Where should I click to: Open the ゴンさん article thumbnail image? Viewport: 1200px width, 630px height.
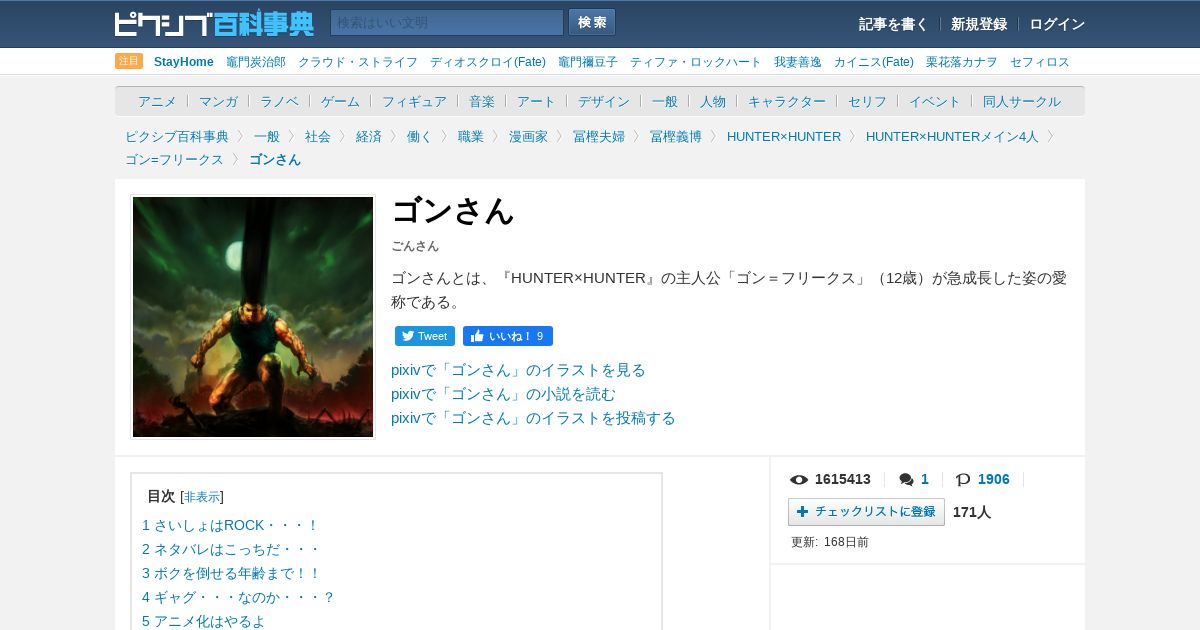click(x=253, y=317)
